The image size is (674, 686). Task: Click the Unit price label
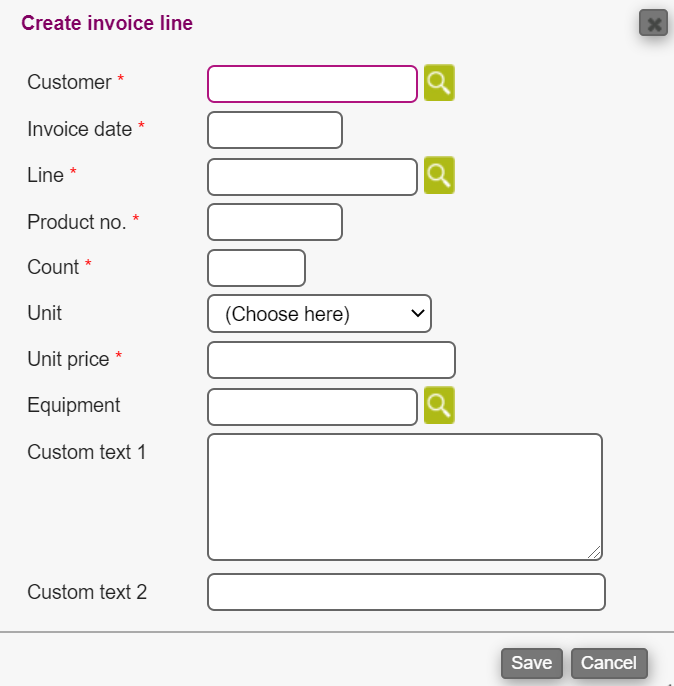pos(68,359)
